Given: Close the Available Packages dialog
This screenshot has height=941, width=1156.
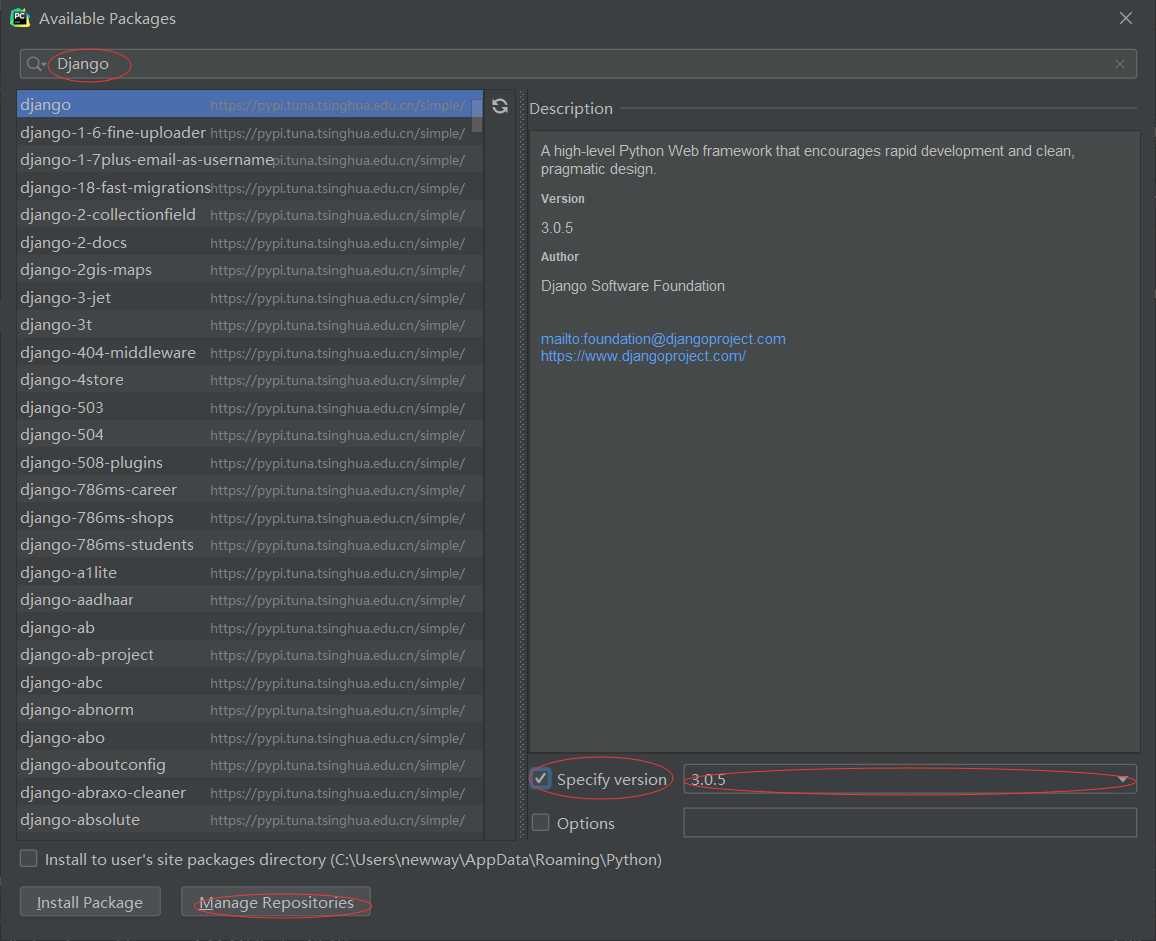Looking at the screenshot, I should click(x=1126, y=18).
